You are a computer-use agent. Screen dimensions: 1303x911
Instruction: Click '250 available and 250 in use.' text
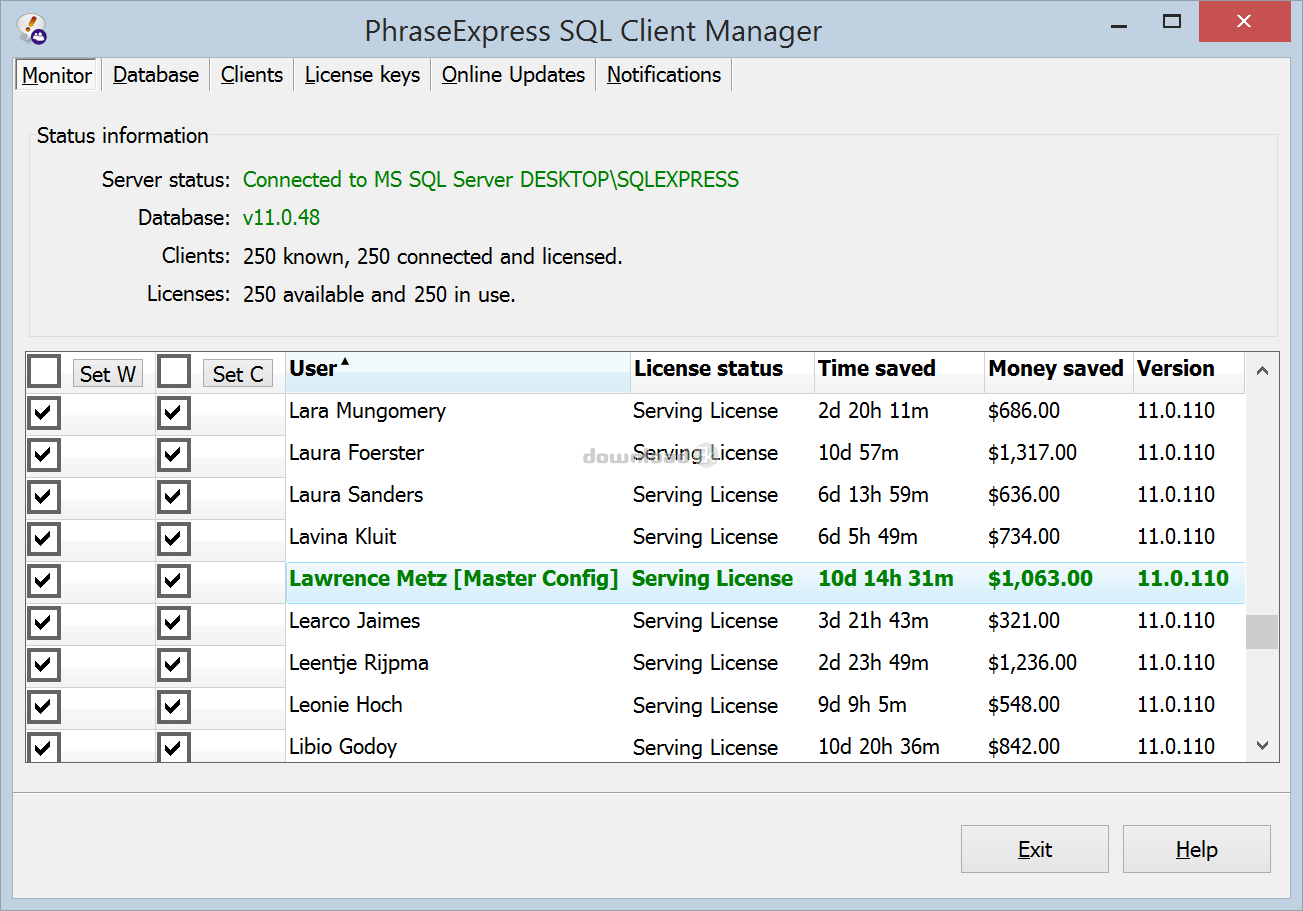(x=379, y=295)
